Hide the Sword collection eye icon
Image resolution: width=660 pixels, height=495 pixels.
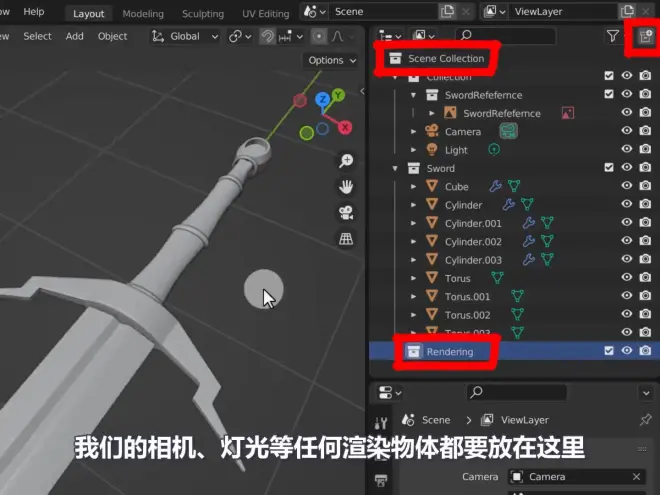[627, 167]
